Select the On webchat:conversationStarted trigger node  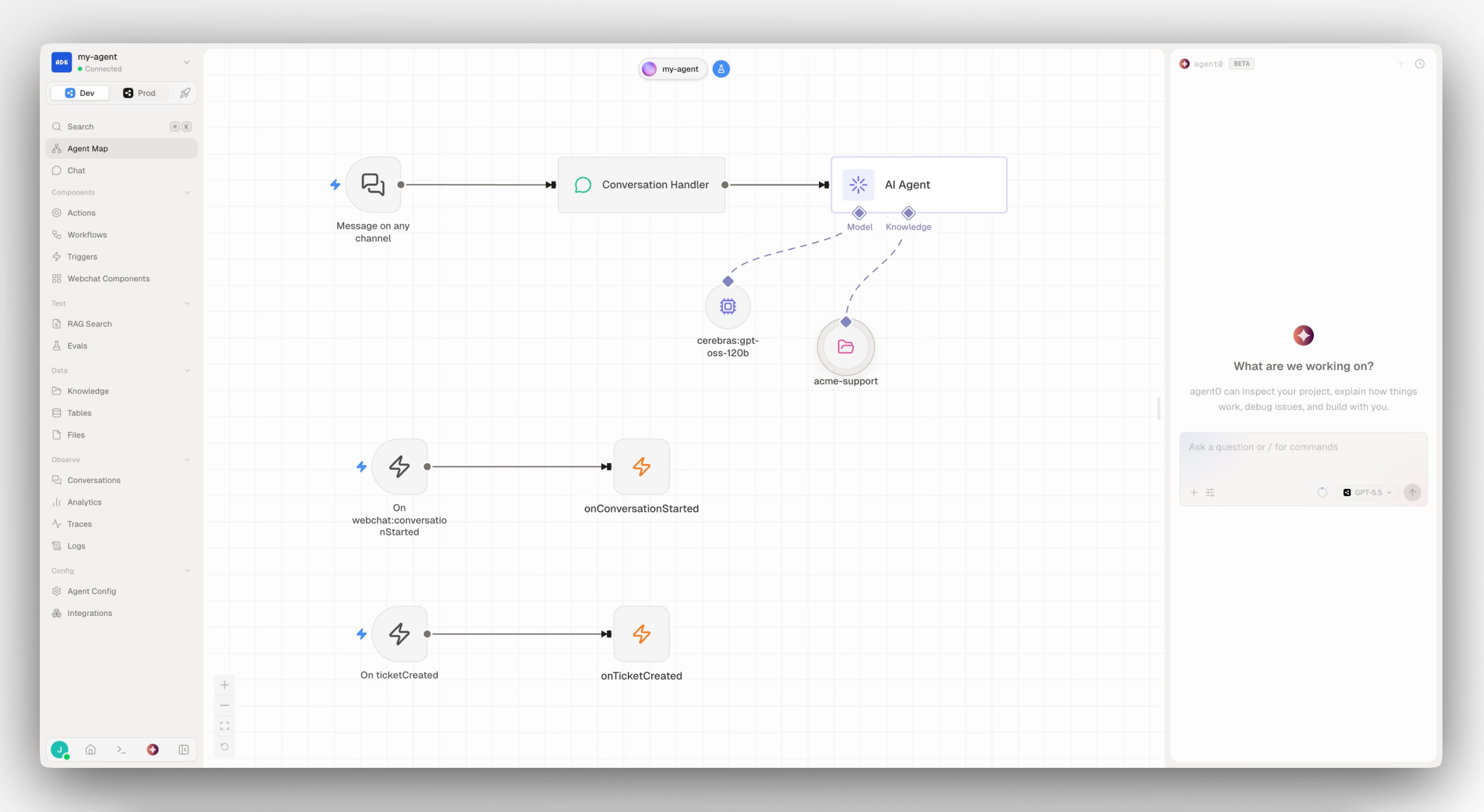point(399,467)
